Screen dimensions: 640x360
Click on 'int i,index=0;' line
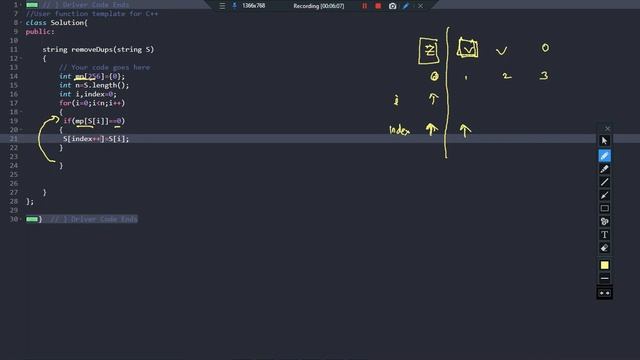coord(88,94)
